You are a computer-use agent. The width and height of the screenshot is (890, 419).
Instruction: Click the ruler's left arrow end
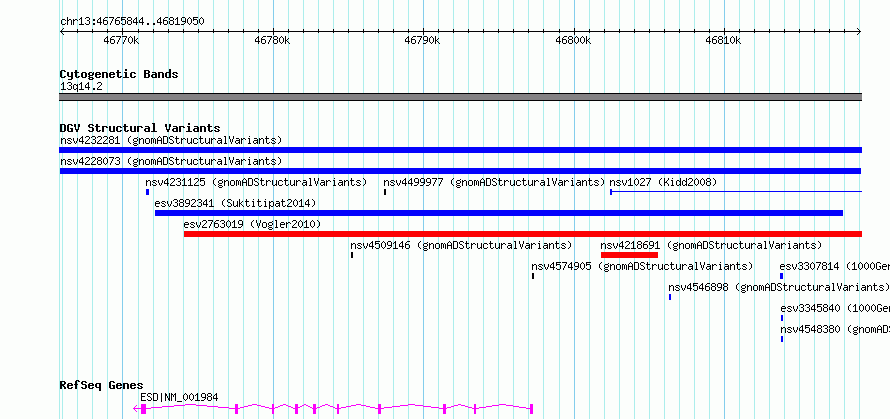point(62,31)
